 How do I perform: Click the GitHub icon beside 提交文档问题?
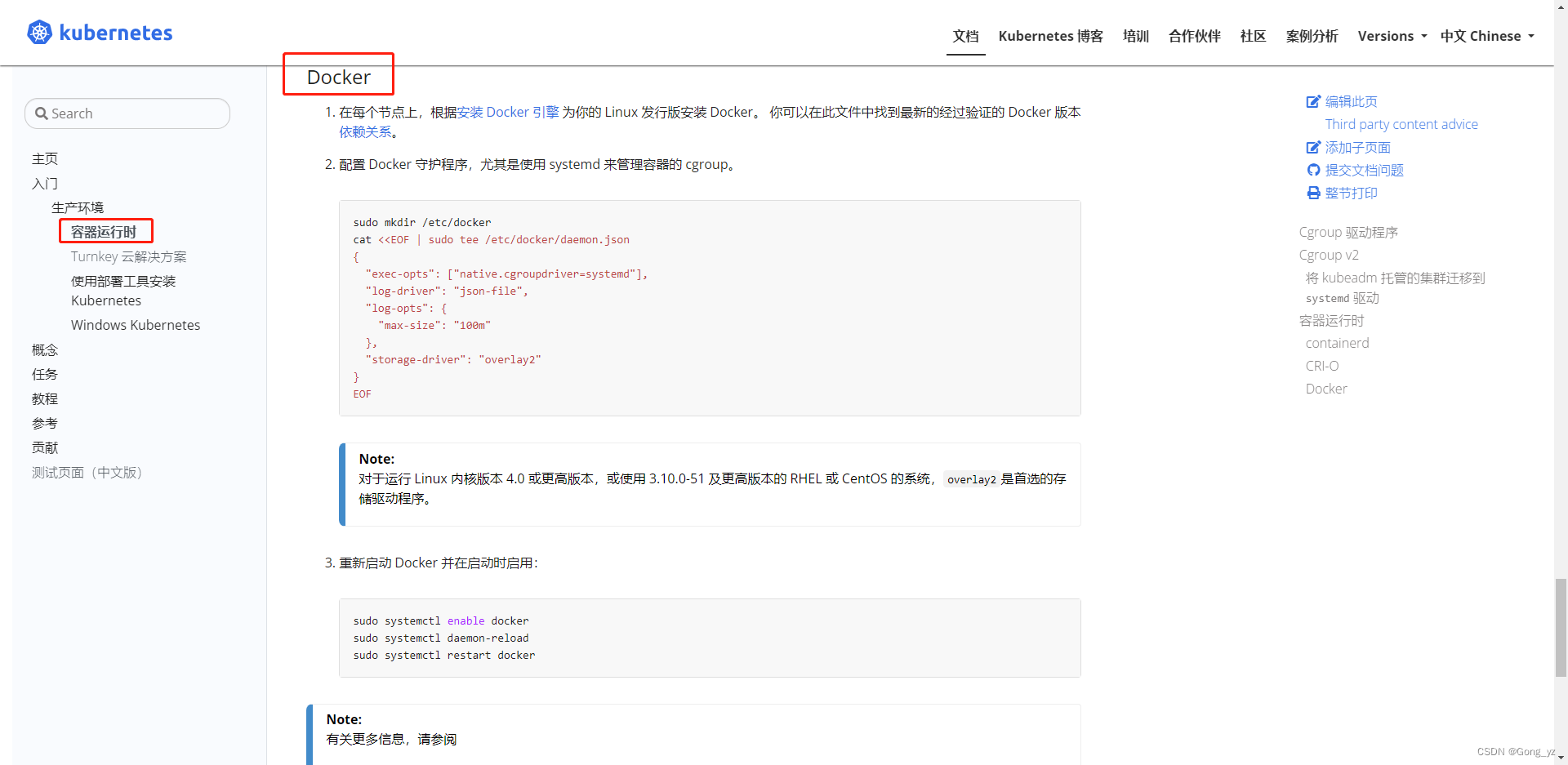(x=1313, y=170)
